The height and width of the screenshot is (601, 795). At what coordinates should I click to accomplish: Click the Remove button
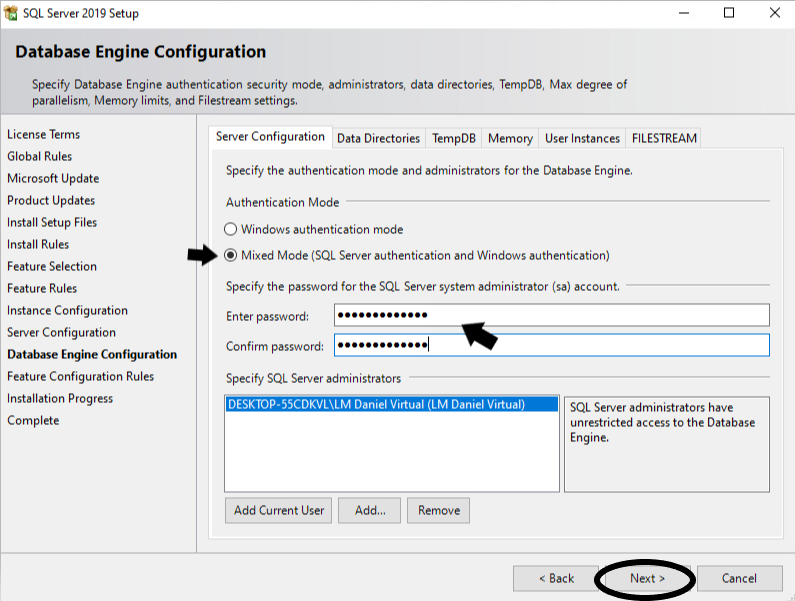point(439,510)
